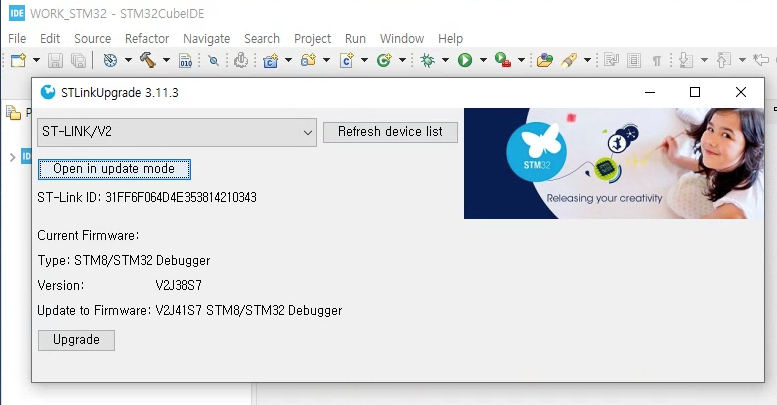Click the STM32 butterfly banner image
Viewport: 777px width, 405px height.
tap(613, 164)
